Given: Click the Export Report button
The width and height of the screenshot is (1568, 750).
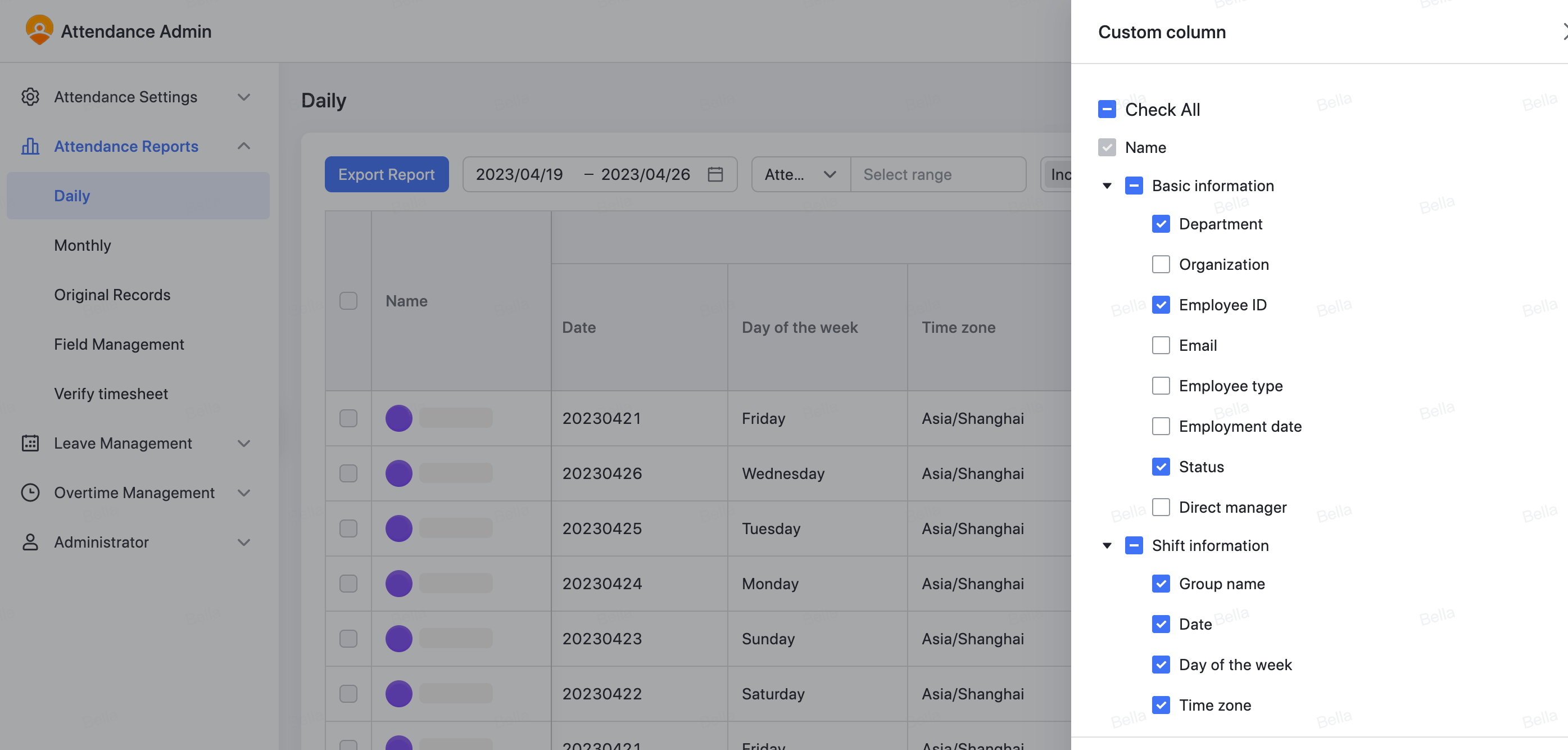Looking at the screenshot, I should coord(386,174).
